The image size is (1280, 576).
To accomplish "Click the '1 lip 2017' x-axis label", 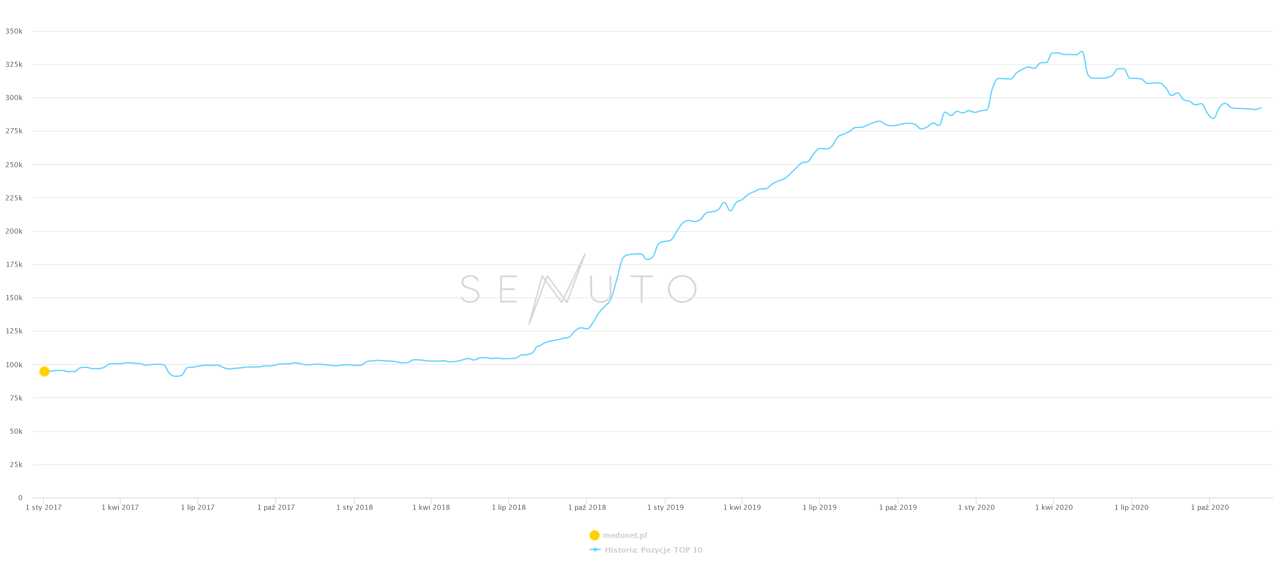I will [198, 507].
